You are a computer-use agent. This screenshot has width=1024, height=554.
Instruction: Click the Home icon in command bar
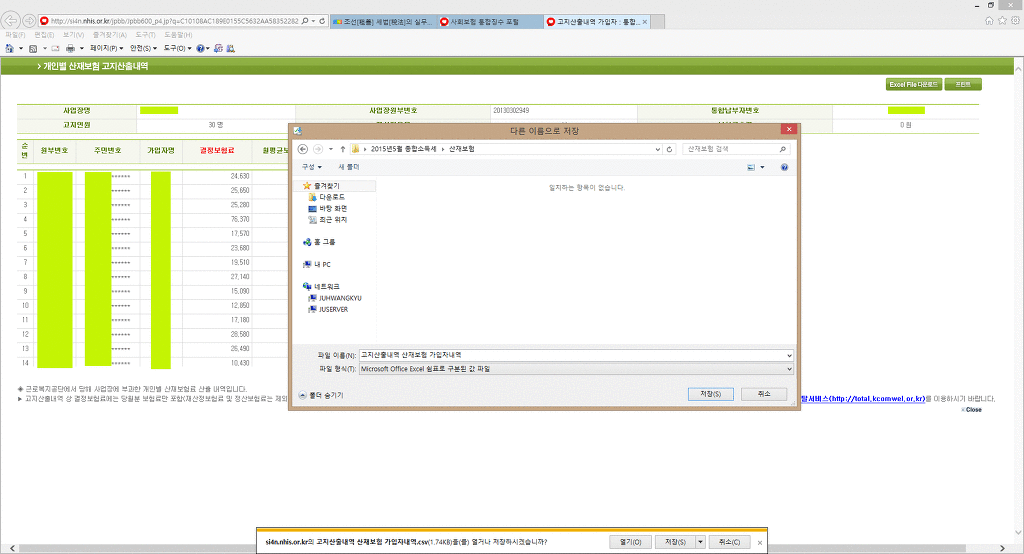tap(9, 48)
